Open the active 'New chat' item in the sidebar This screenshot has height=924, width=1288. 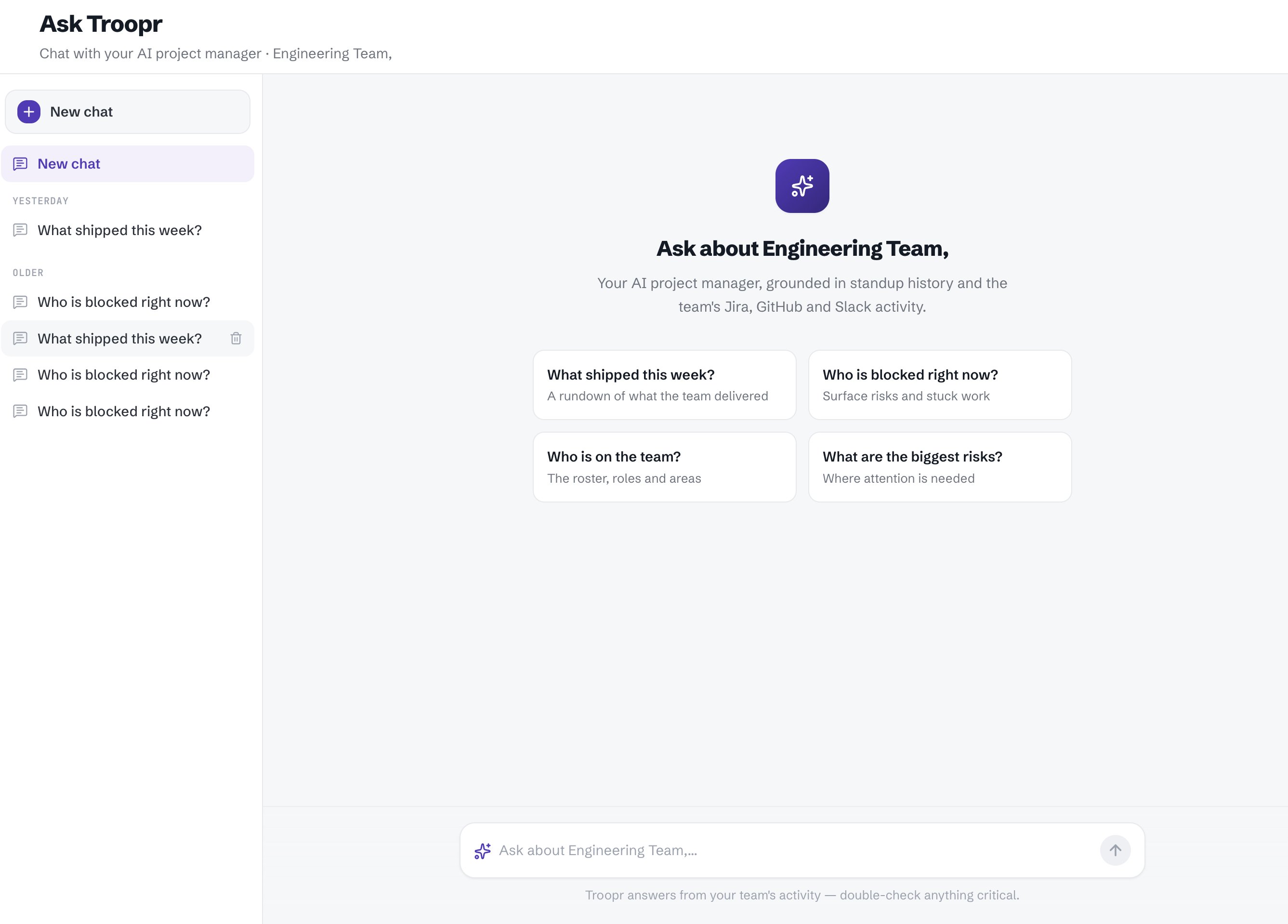pyautogui.click(x=128, y=164)
